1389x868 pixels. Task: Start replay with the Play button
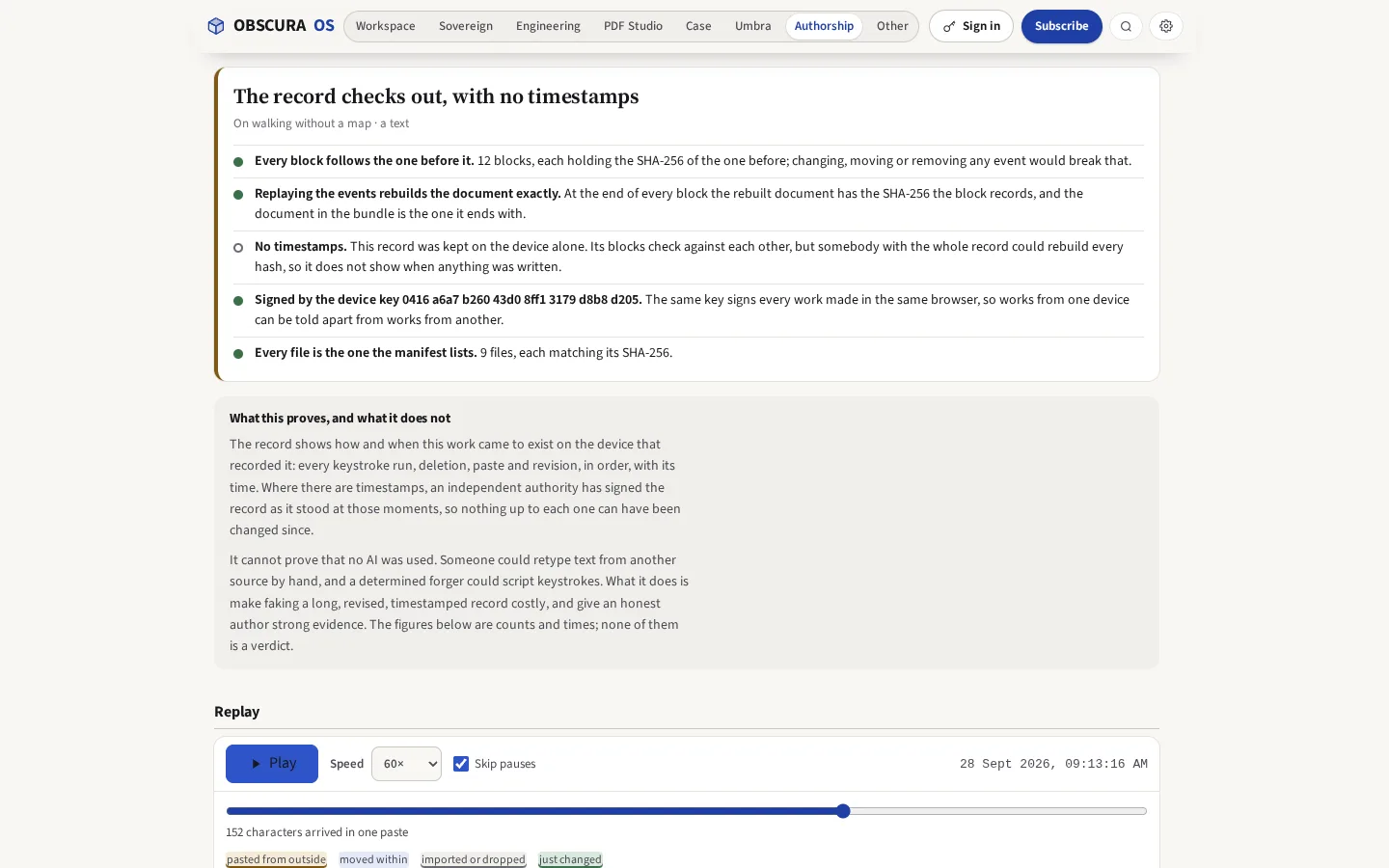coord(272,764)
